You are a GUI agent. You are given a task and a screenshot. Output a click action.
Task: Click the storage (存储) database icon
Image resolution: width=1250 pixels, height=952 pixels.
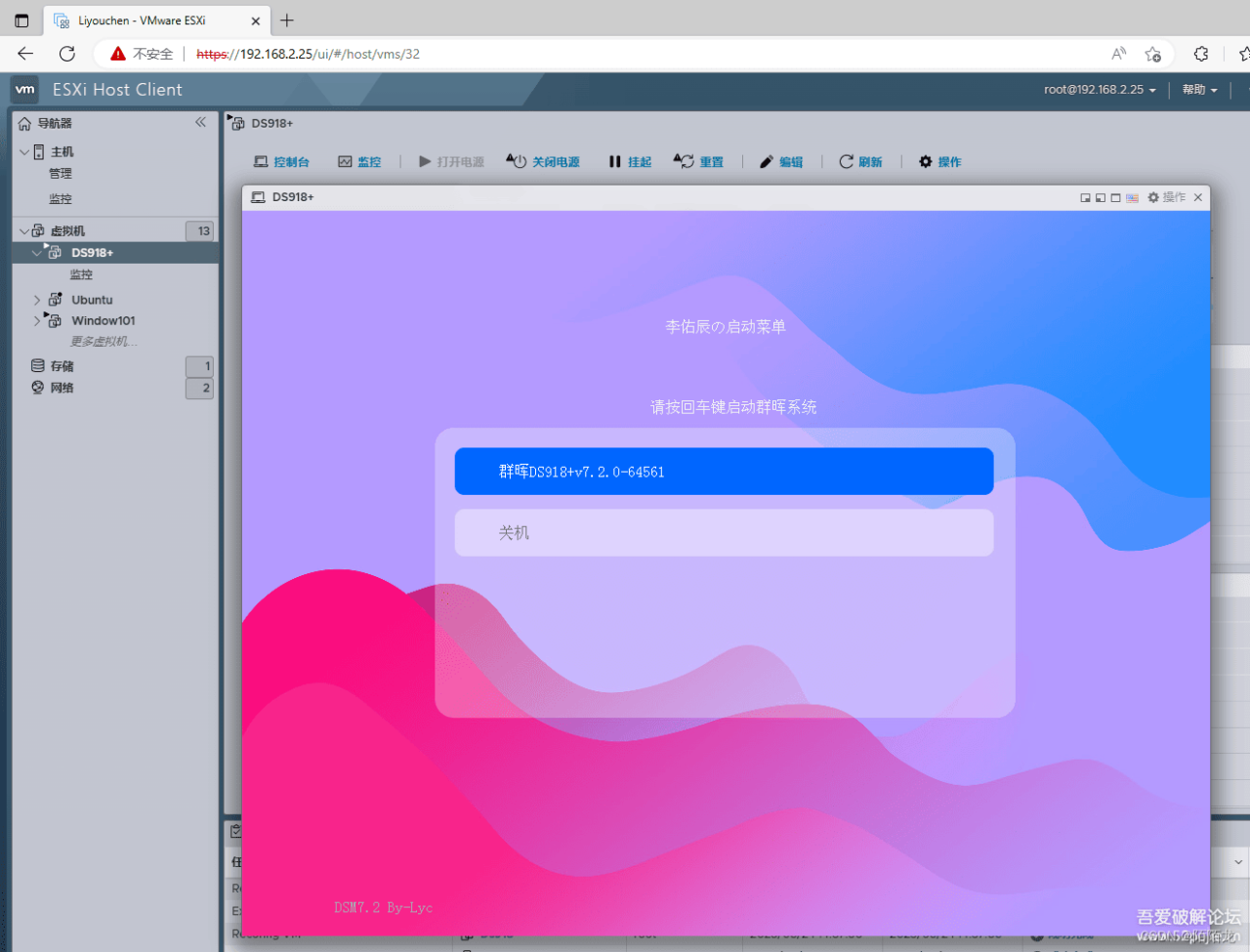pyautogui.click(x=37, y=366)
